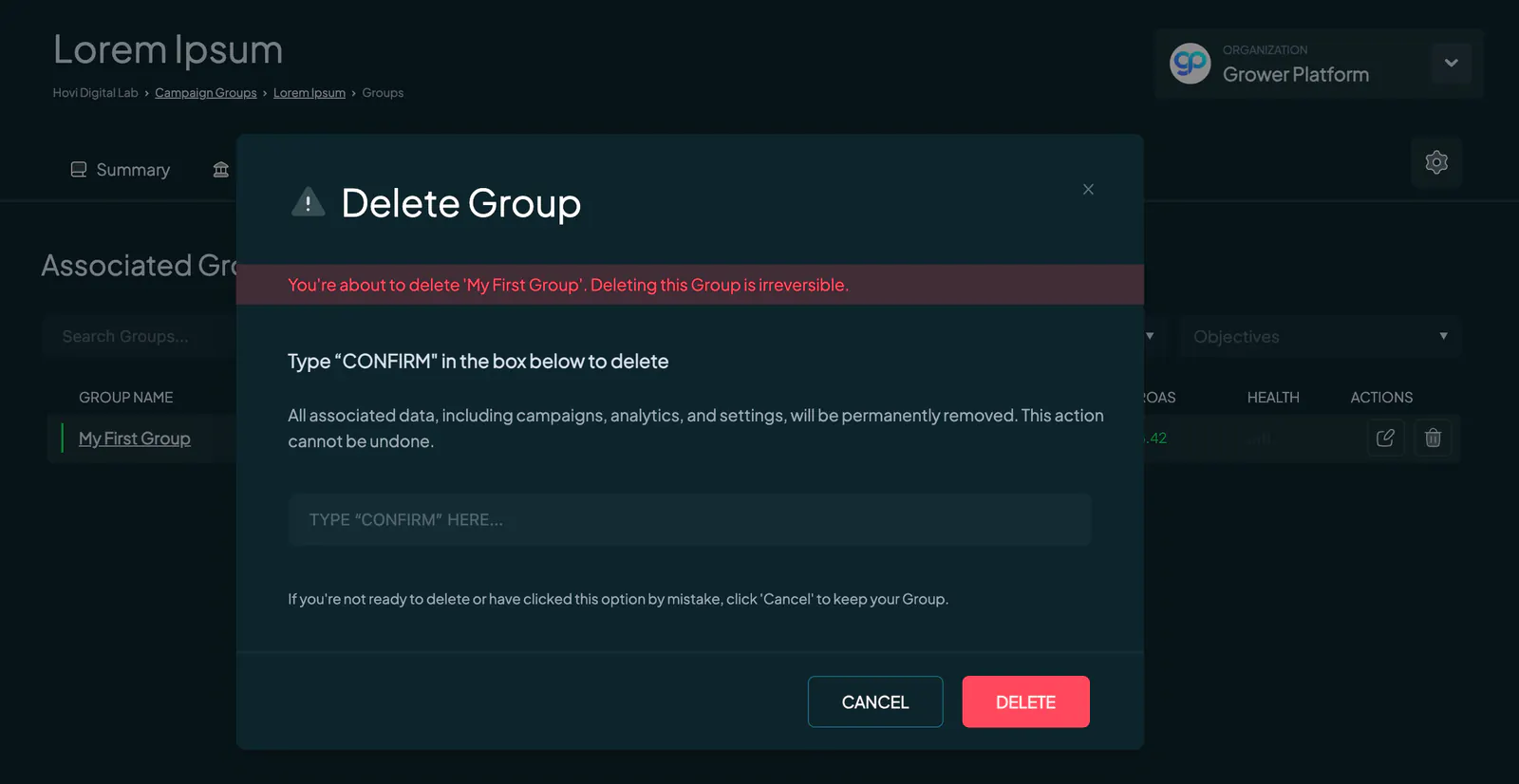Go to Campaign Groups breadcrumb
Viewport: 1519px width, 784px height.
[206, 93]
